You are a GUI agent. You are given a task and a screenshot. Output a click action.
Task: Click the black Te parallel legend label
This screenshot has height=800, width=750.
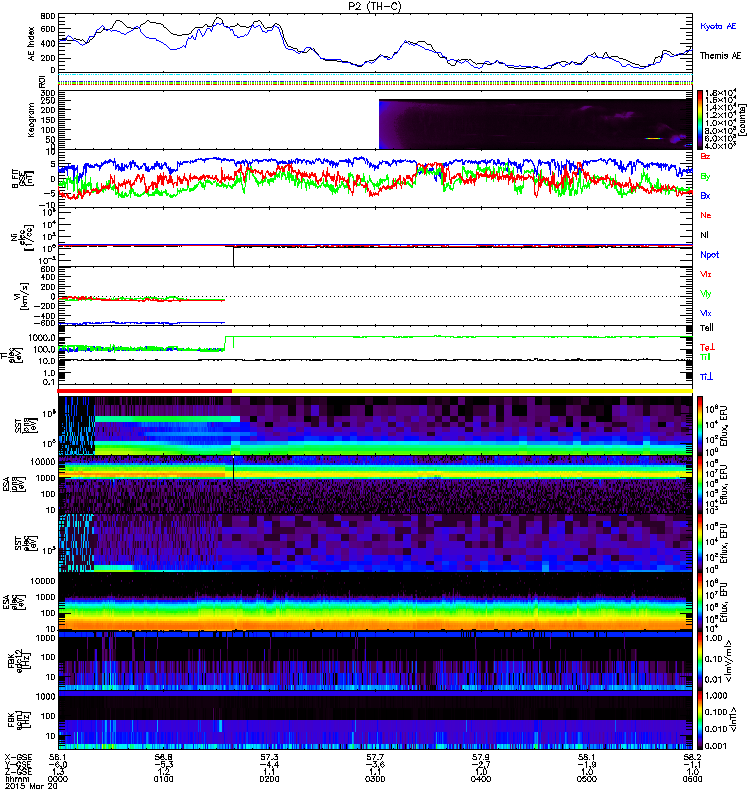[x=707, y=328]
